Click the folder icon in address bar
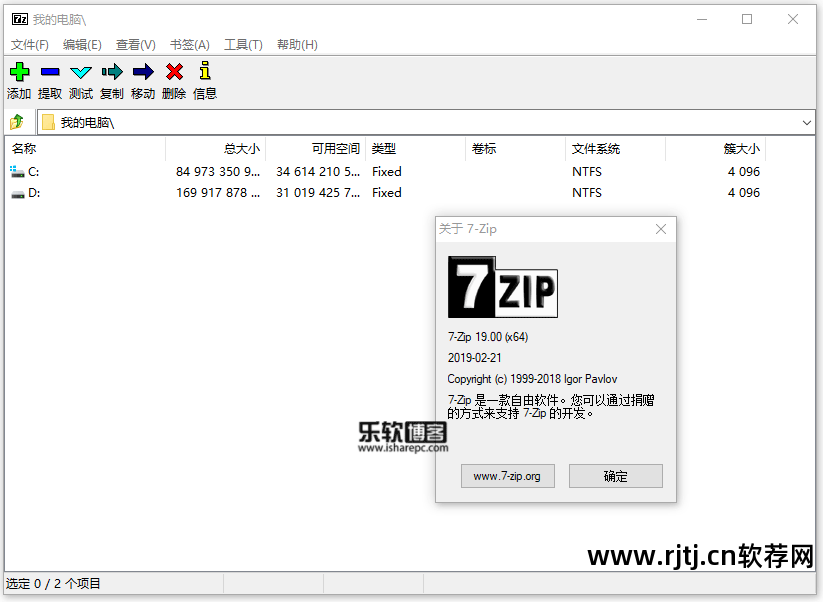 (x=48, y=122)
